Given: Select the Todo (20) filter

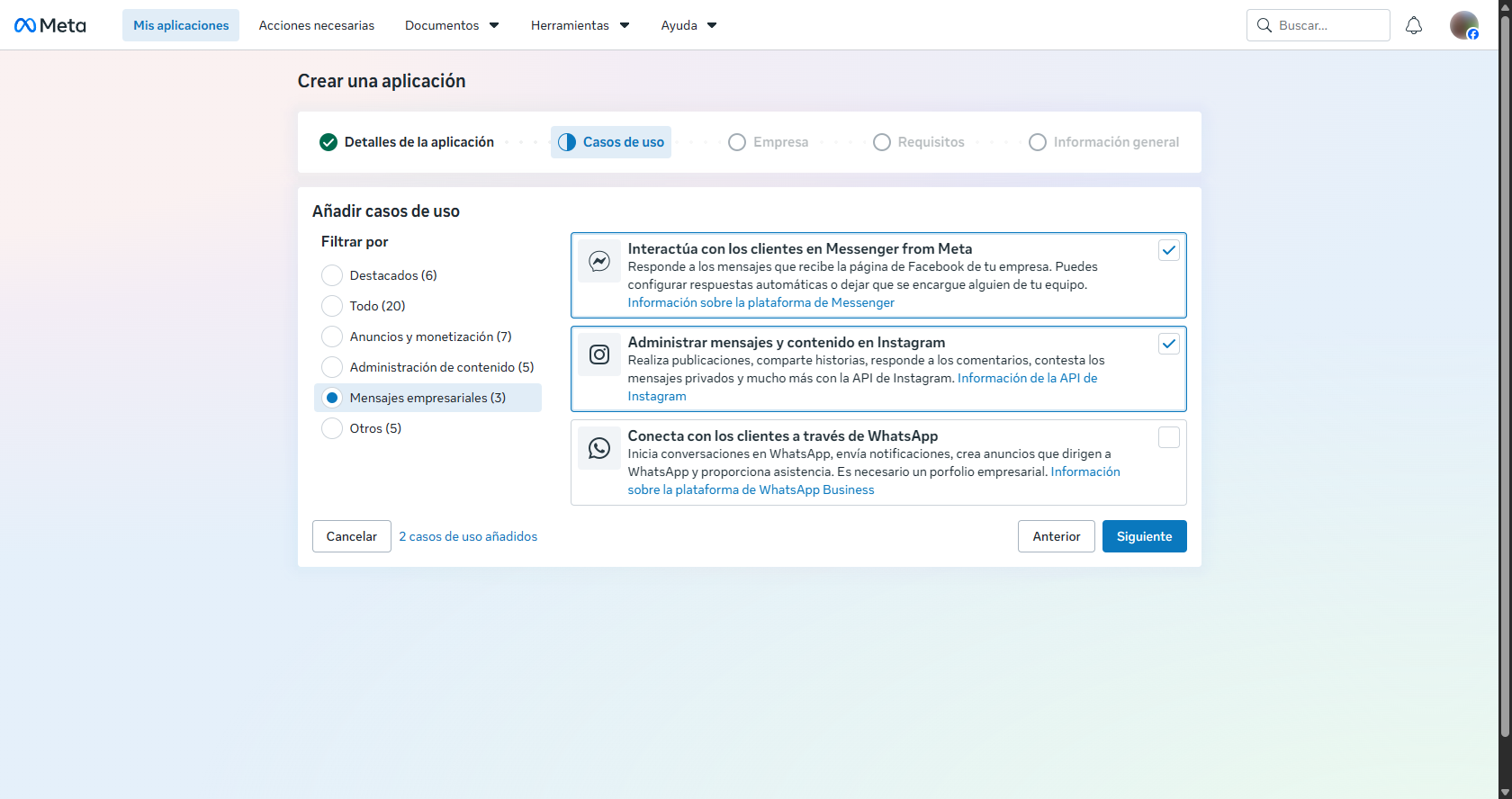Looking at the screenshot, I should pyautogui.click(x=332, y=306).
